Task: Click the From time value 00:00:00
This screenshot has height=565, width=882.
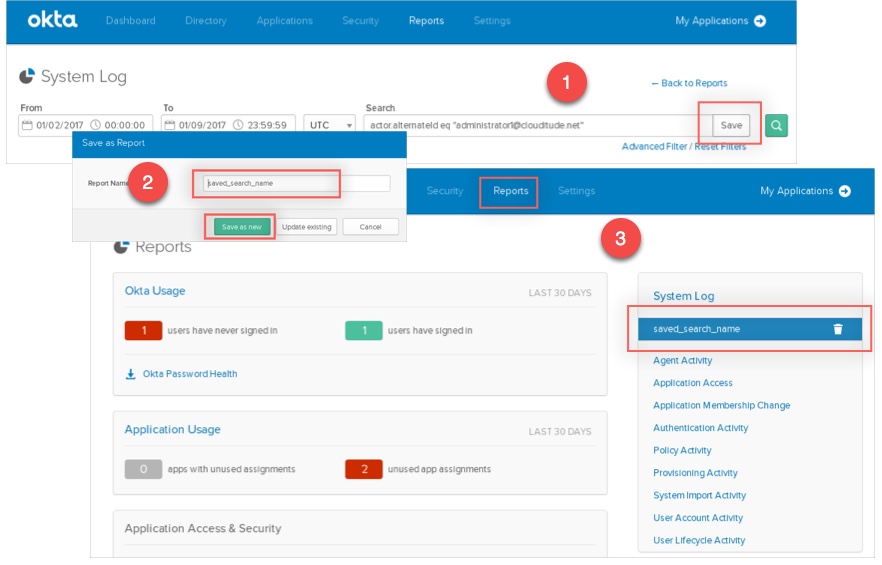Action: pyautogui.click(x=125, y=125)
